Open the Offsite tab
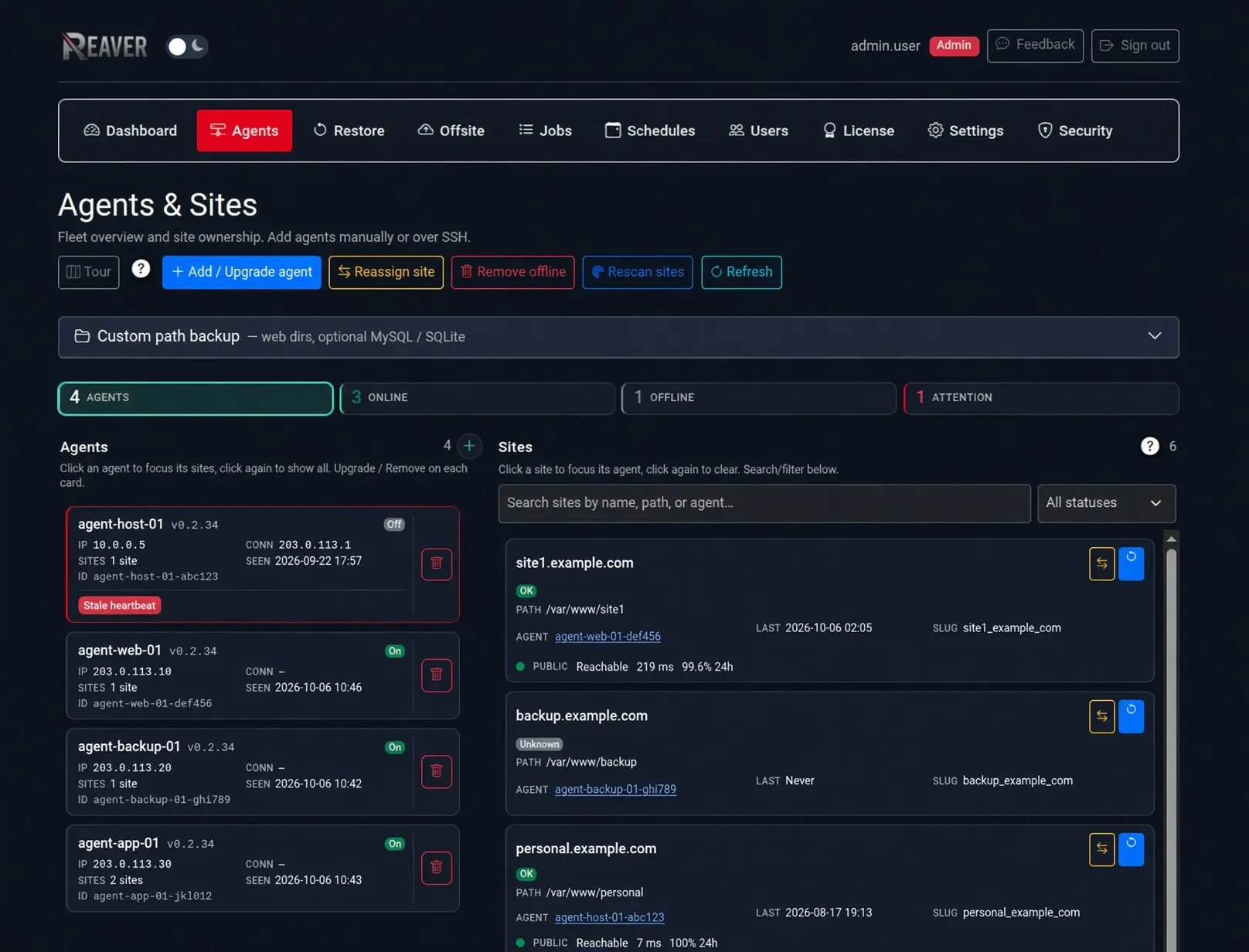This screenshot has height=952, width=1249. click(451, 131)
